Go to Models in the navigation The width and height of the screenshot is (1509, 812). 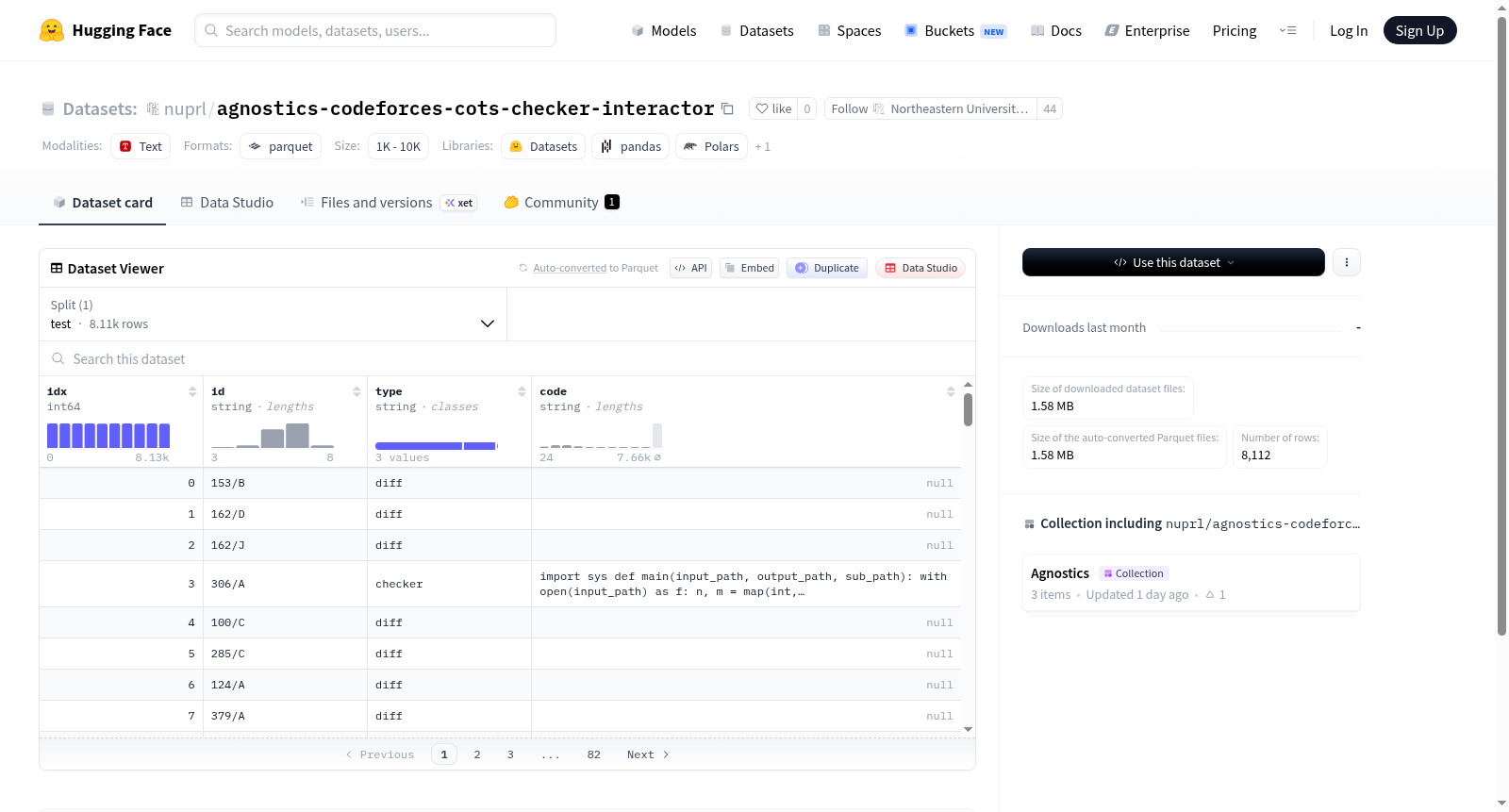click(x=664, y=31)
